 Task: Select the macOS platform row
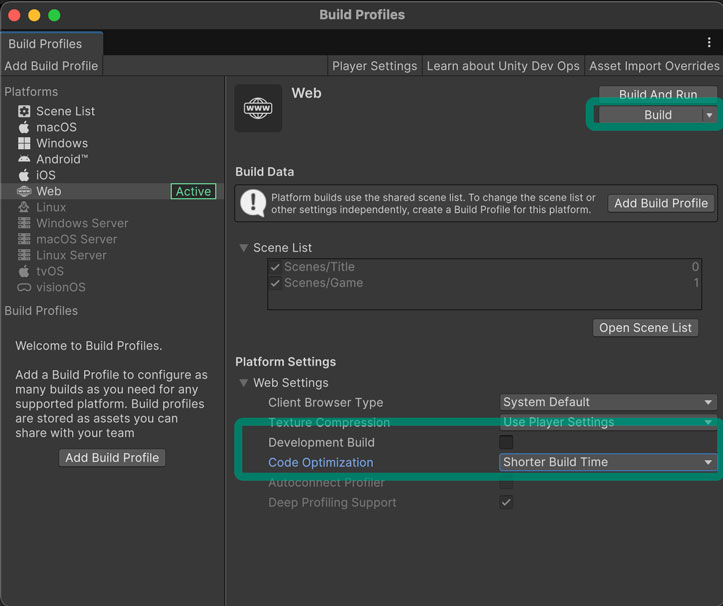pyautogui.click(x=112, y=127)
